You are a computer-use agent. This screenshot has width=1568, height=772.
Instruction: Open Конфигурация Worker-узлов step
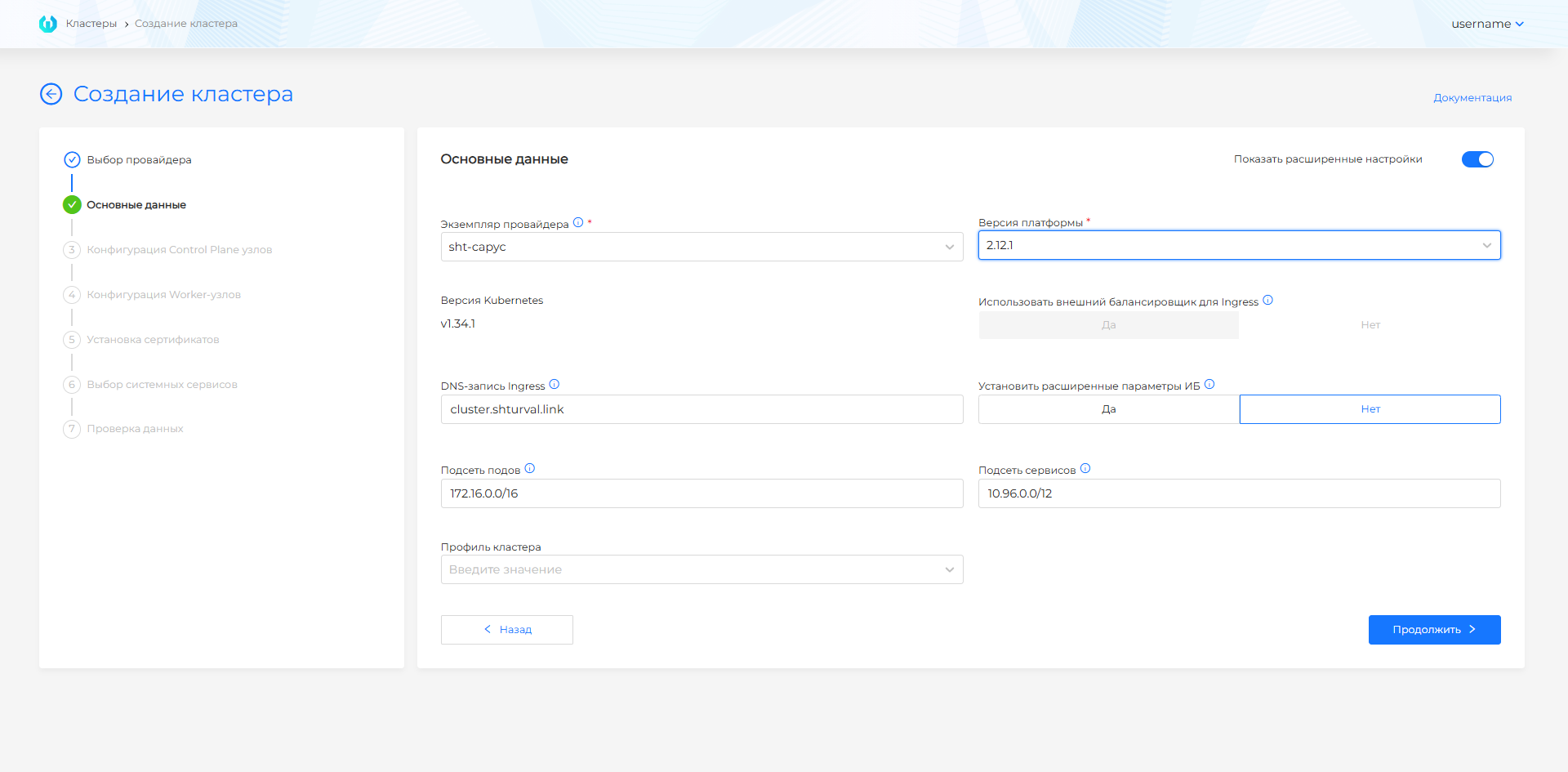tap(163, 294)
